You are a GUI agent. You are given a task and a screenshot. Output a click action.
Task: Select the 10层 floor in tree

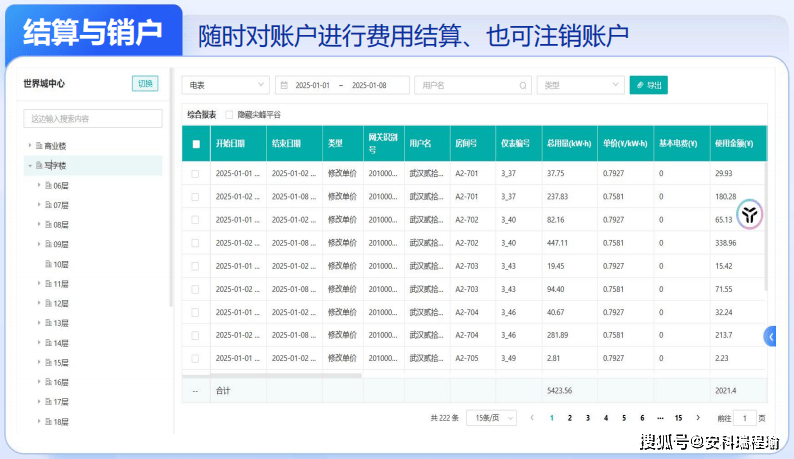click(61, 264)
